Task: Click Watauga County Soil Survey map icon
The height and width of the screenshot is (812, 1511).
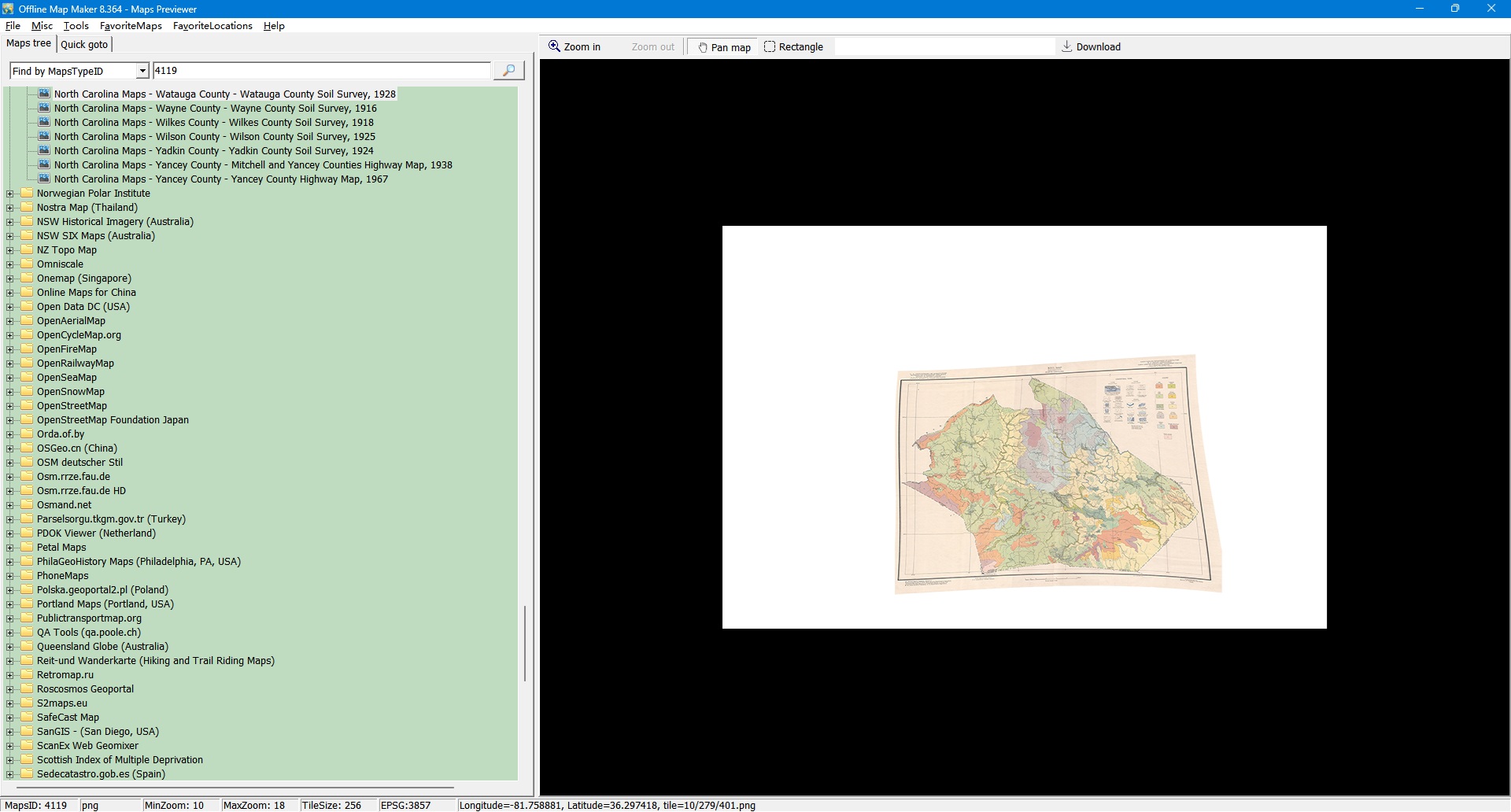Action: [x=45, y=94]
